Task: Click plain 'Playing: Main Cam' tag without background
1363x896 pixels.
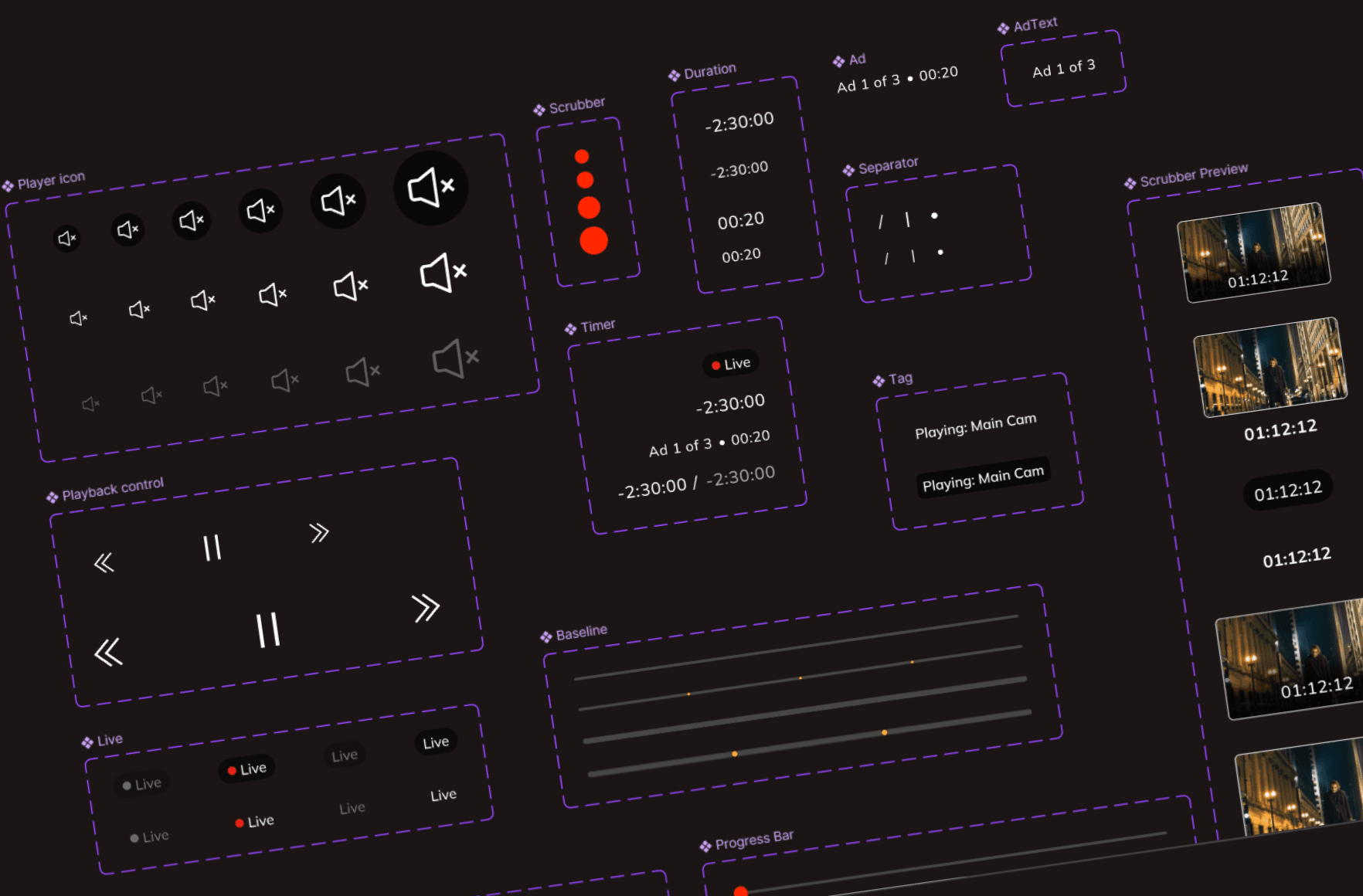Action: pyautogui.click(x=976, y=426)
